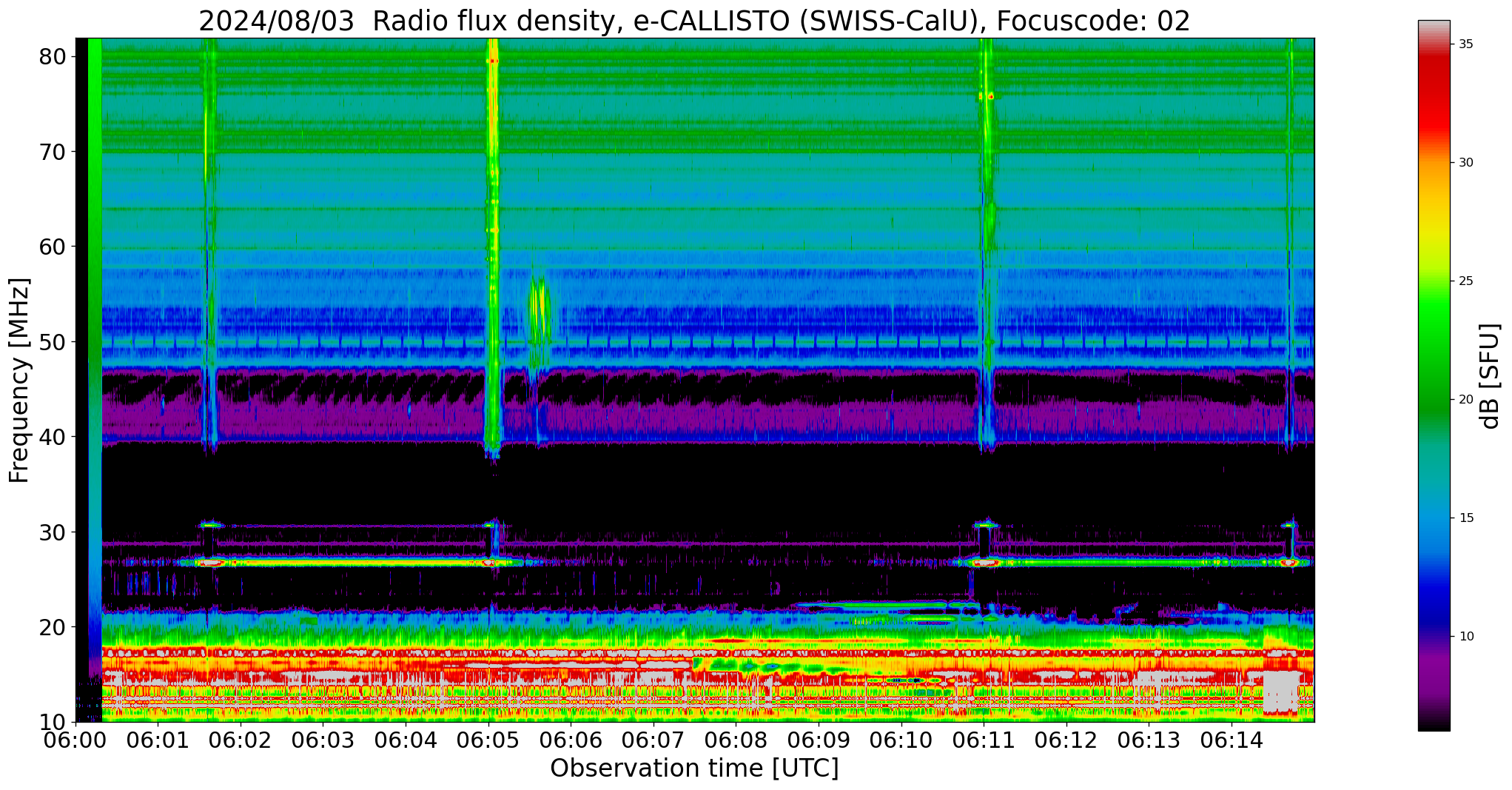
Task: Click the bright vertical burst at 06:05
Action: [x=492, y=248]
